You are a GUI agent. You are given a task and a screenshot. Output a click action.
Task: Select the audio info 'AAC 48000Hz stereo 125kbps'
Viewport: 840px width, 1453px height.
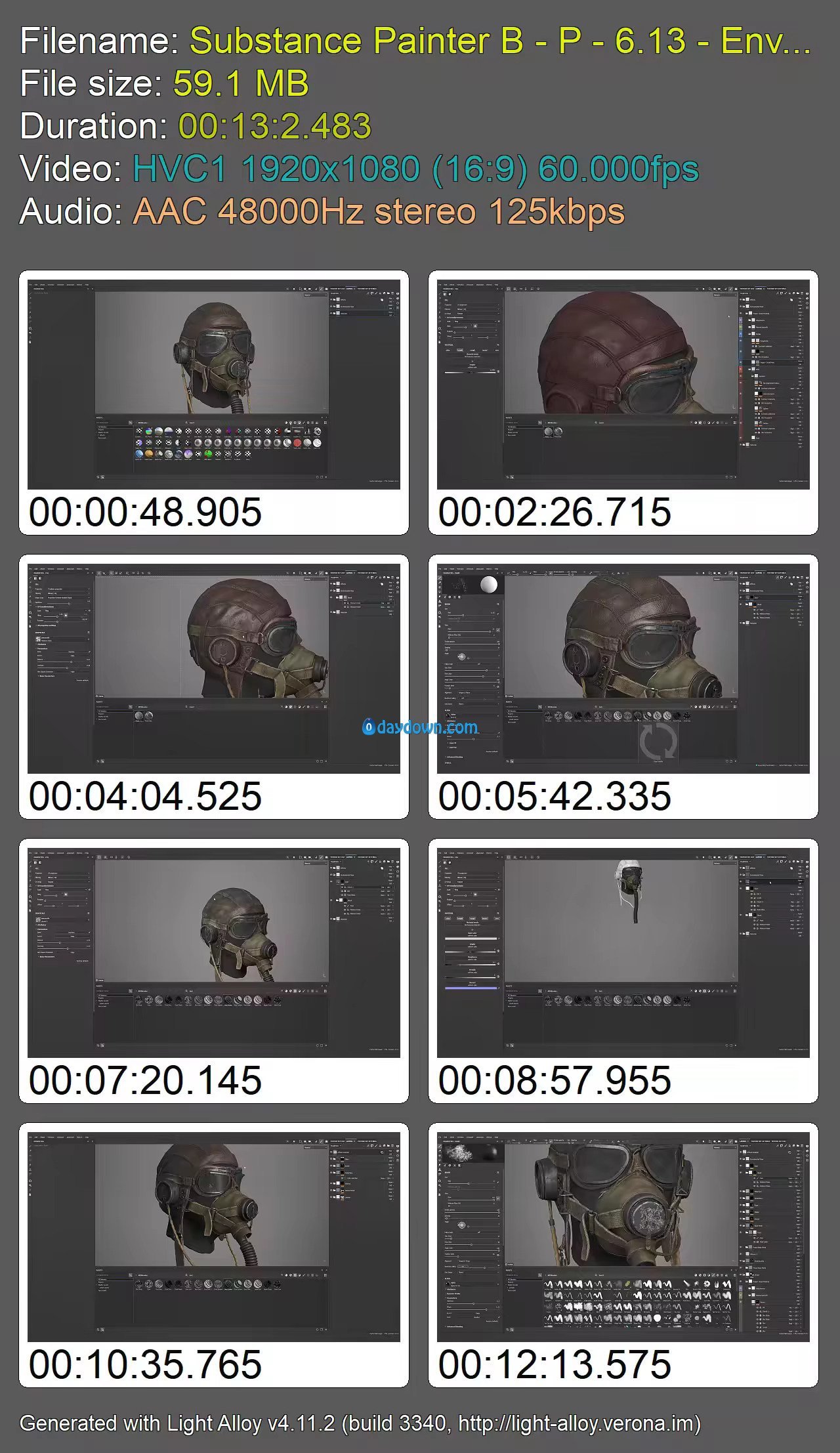[x=379, y=211]
